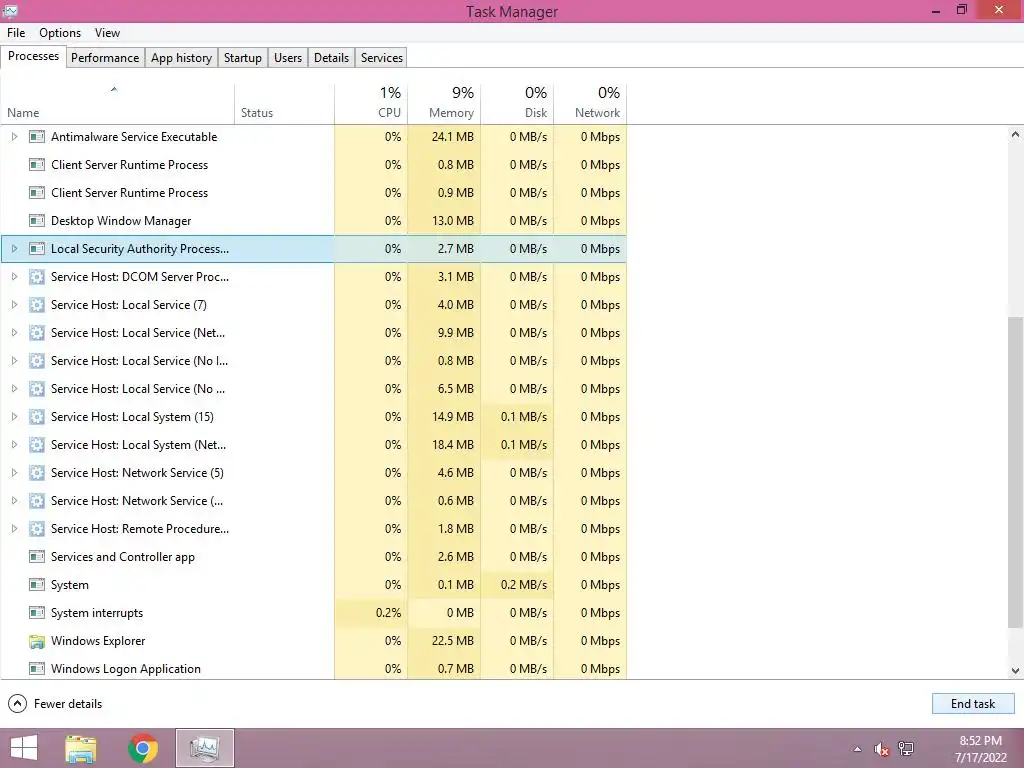1024x768 pixels.
Task: Launch Google Chrome from the taskbar
Action: [143, 748]
